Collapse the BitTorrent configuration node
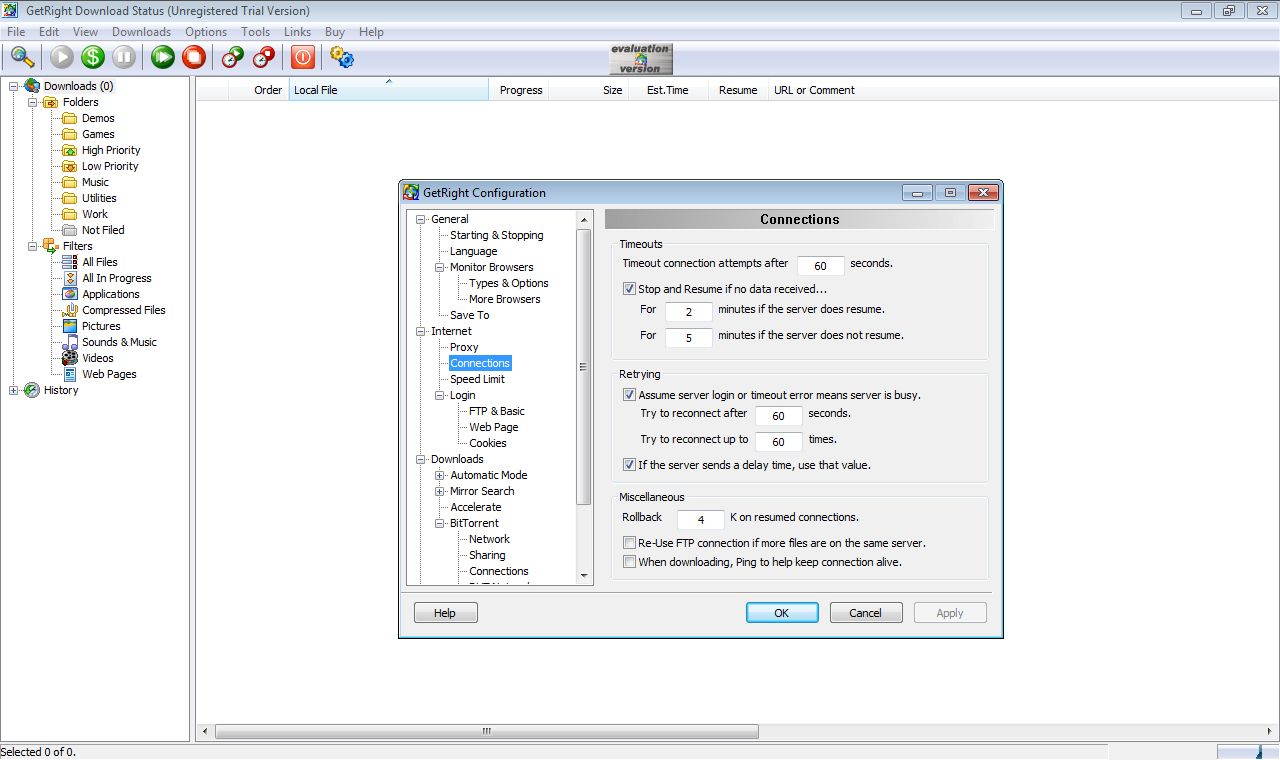The width and height of the screenshot is (1280, 760). (440, 523)
